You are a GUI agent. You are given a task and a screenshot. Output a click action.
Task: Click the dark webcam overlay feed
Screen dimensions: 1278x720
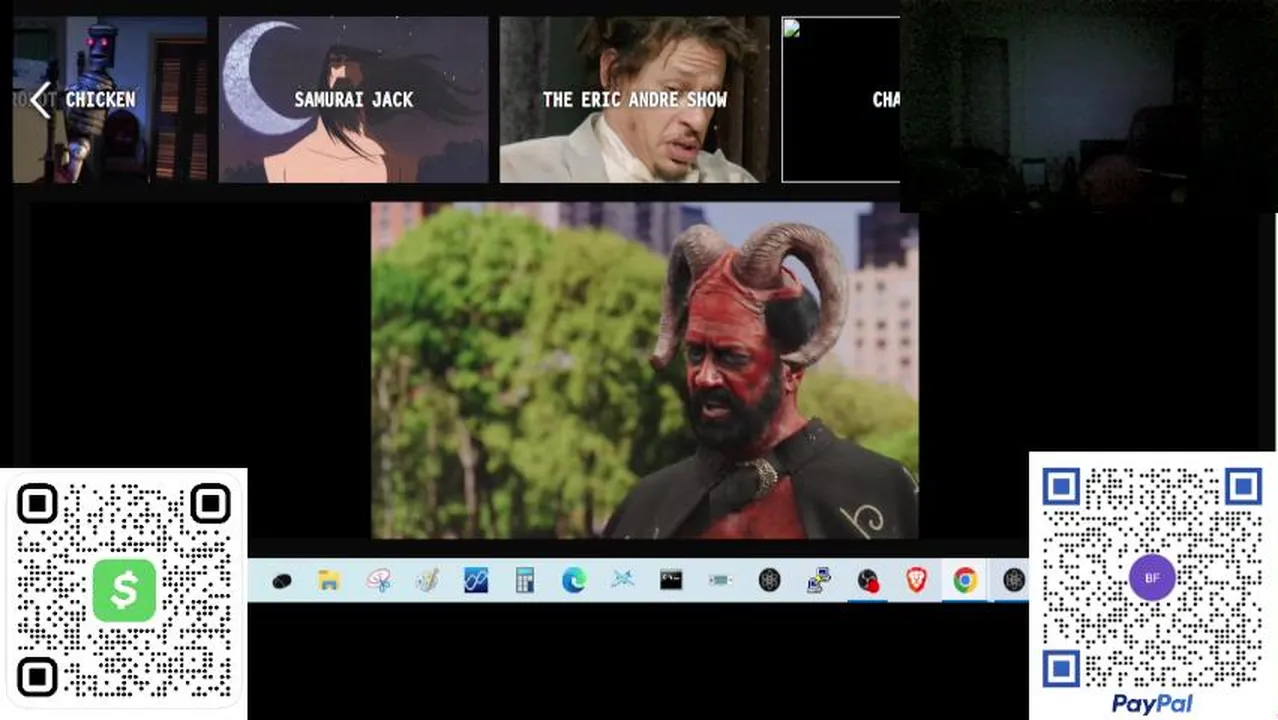[x=1089, y=106]
